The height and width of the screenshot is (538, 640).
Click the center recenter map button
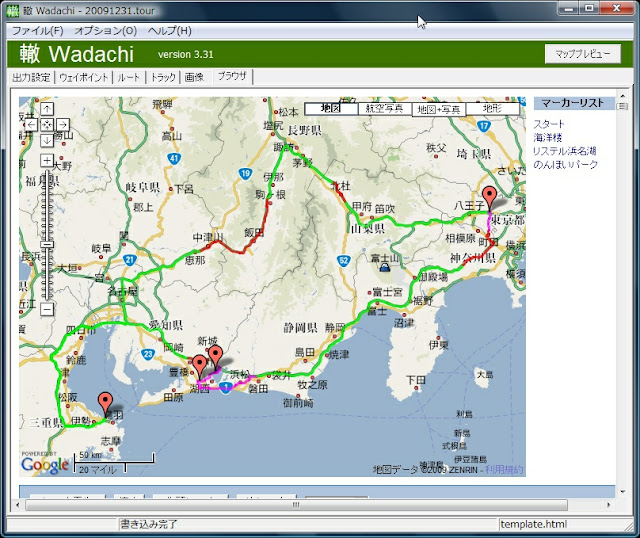tap(47, 124)
